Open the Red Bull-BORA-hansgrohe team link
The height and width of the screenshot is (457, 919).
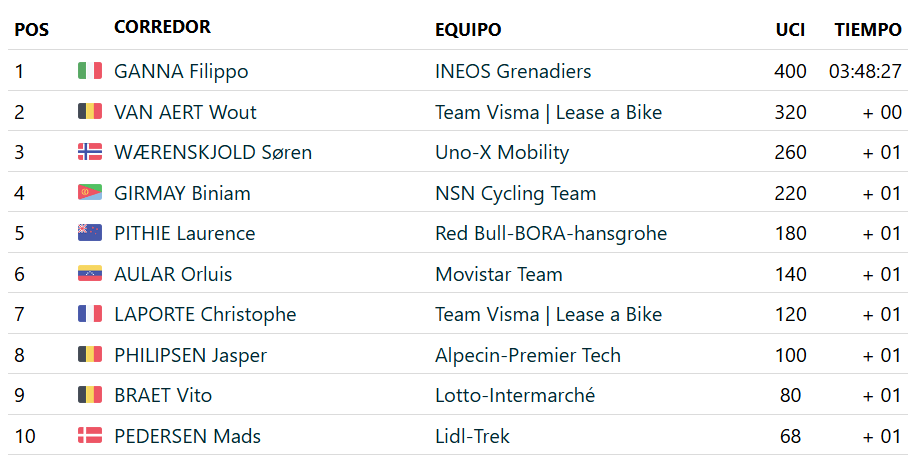click(551, 233)
